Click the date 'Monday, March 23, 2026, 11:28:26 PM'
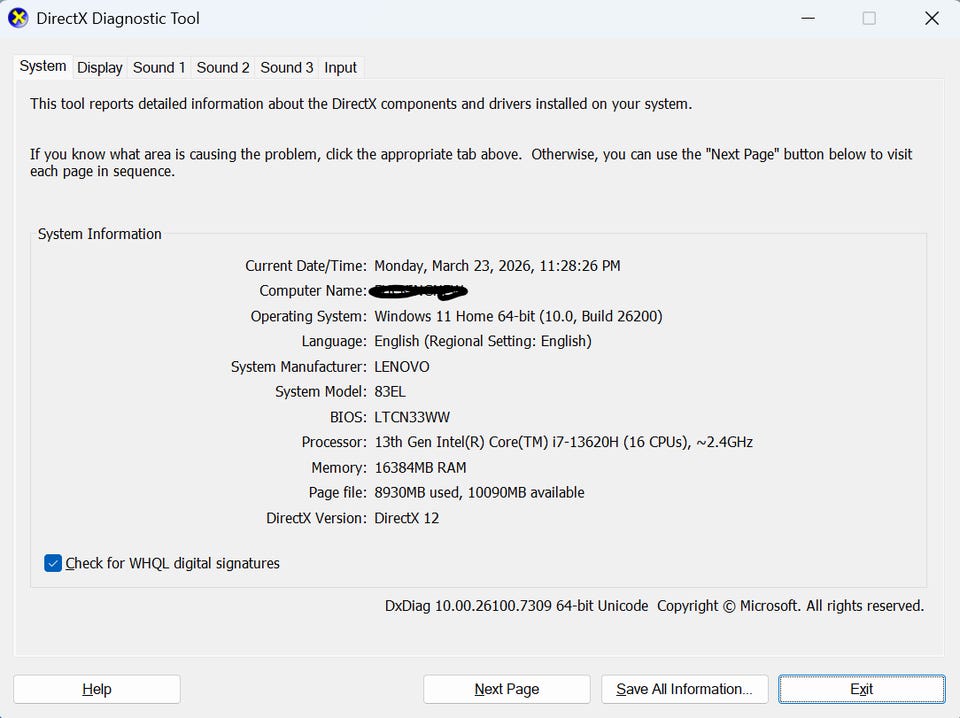Viewport: 960px width, 718px height. 497,266
